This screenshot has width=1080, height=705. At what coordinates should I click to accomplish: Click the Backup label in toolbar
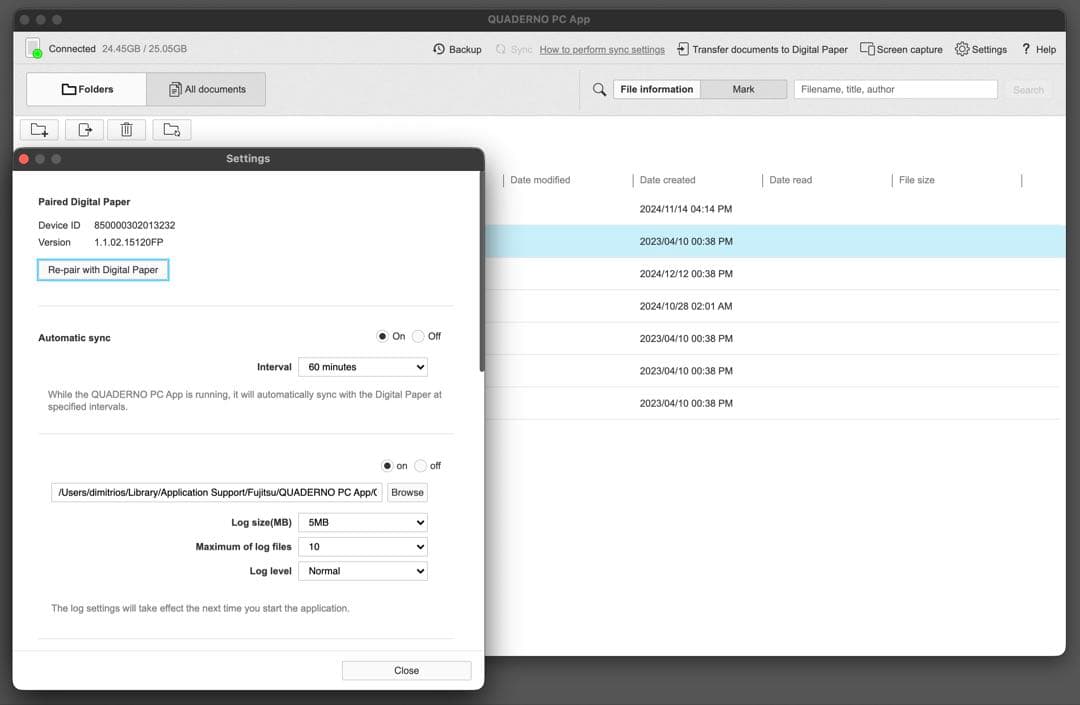pyautogui.click(x=465, y=50)
